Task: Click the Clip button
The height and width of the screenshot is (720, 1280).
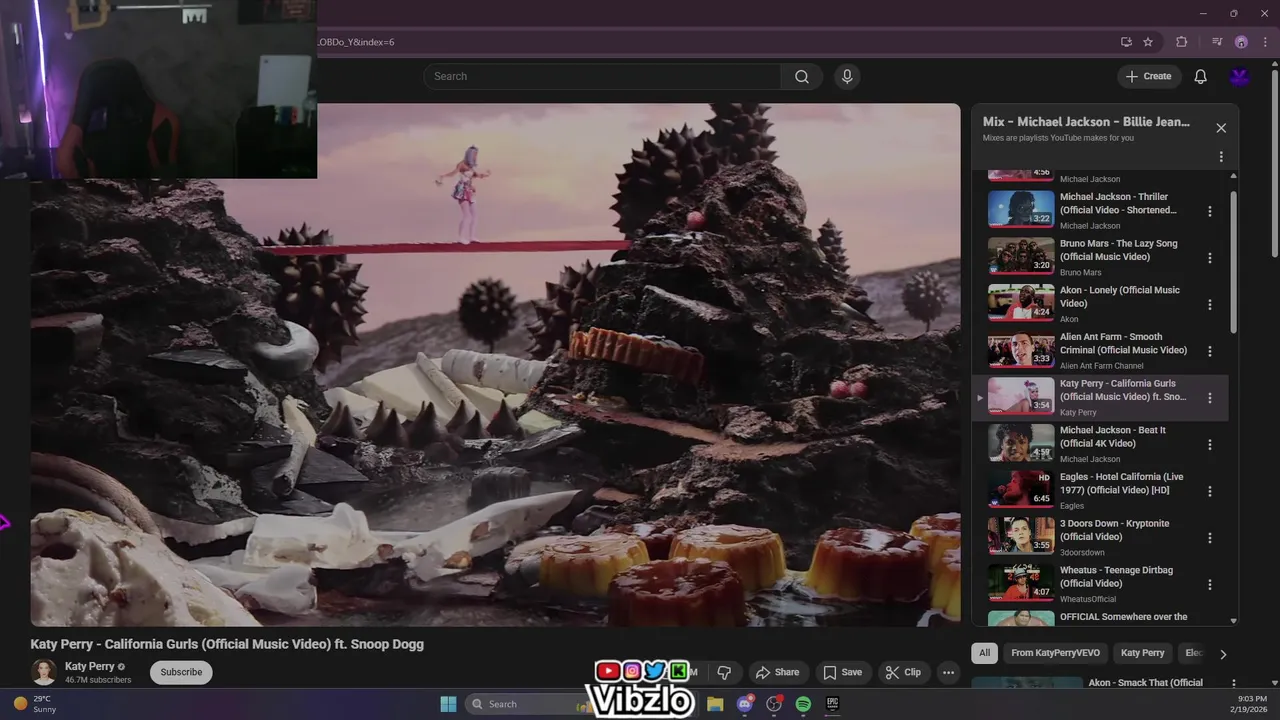Action: coord(903,672)
